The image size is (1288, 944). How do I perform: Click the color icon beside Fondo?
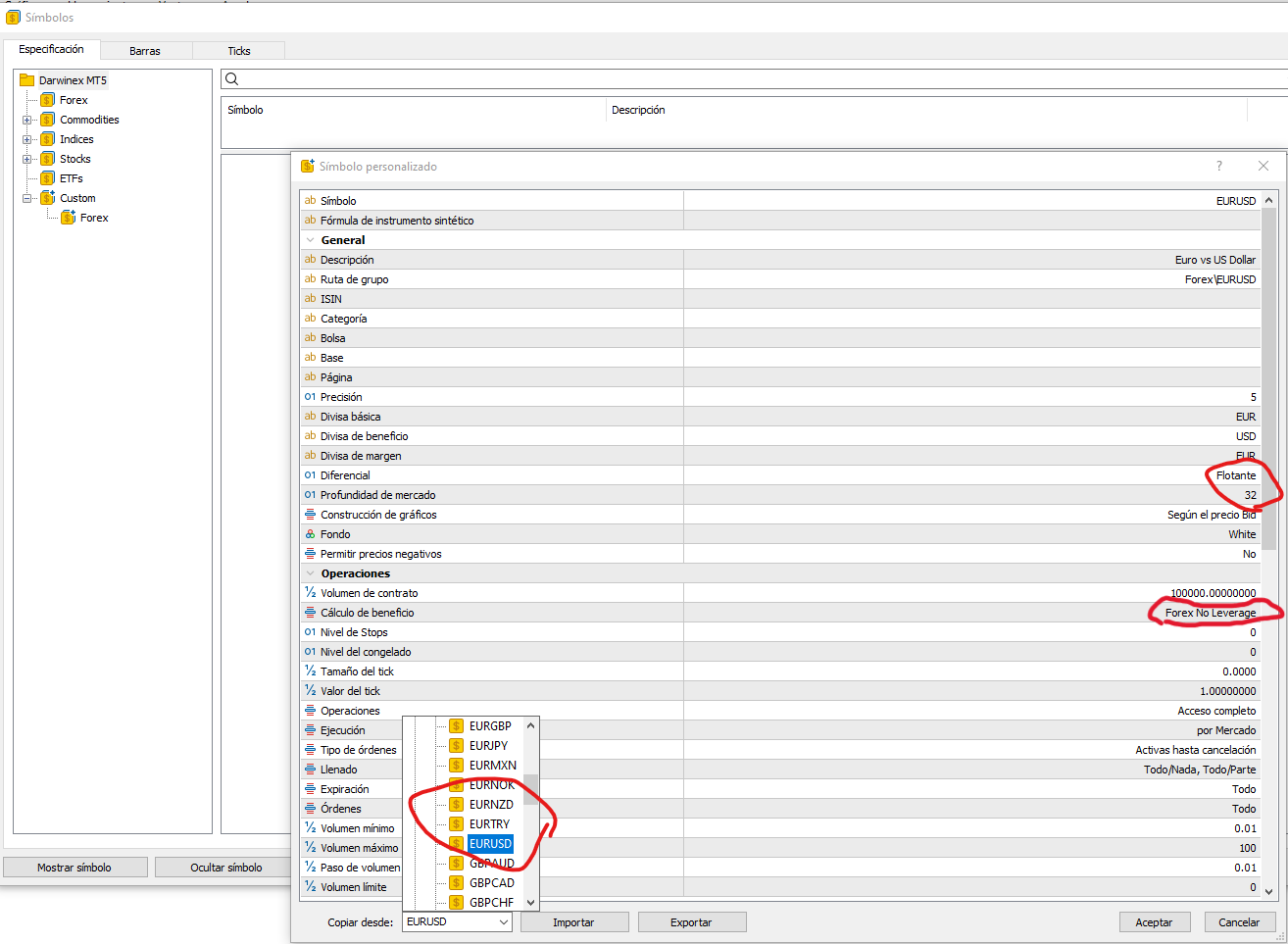pos(310,534)
